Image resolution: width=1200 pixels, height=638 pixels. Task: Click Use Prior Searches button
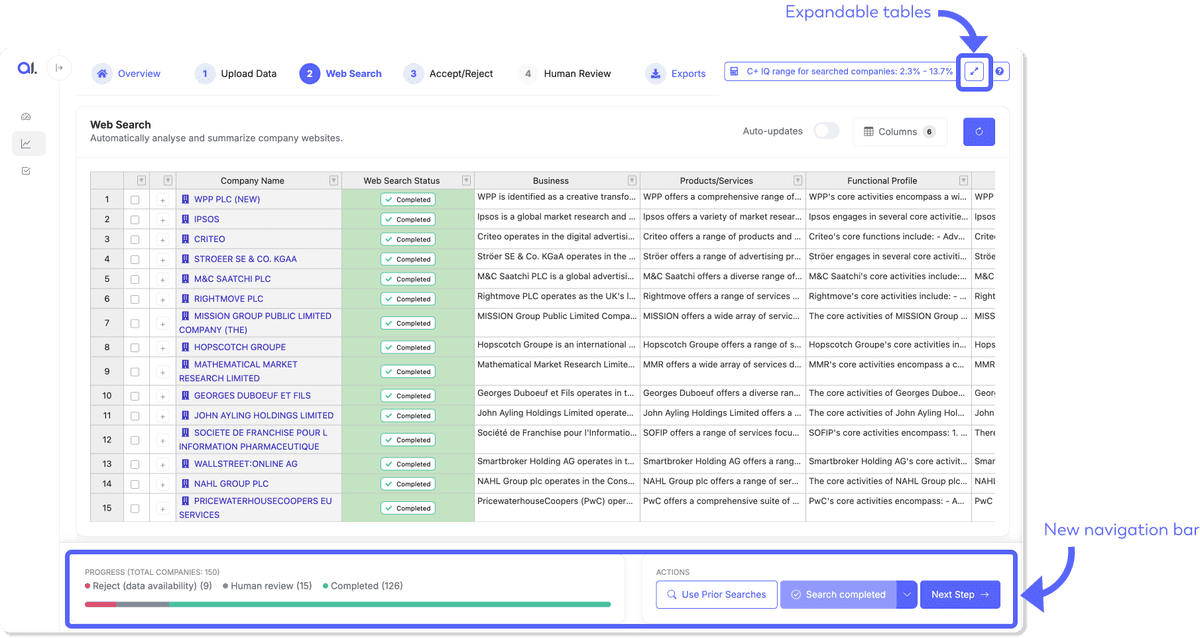click(716, 594)
